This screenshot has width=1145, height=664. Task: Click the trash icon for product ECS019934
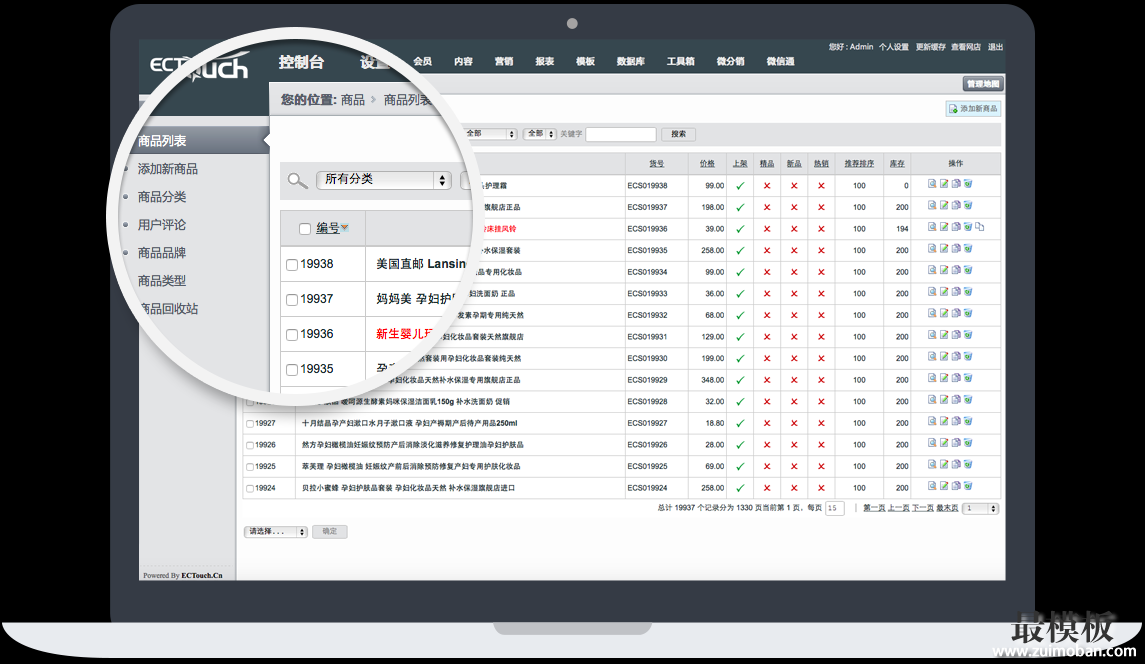tap(968, 271)
